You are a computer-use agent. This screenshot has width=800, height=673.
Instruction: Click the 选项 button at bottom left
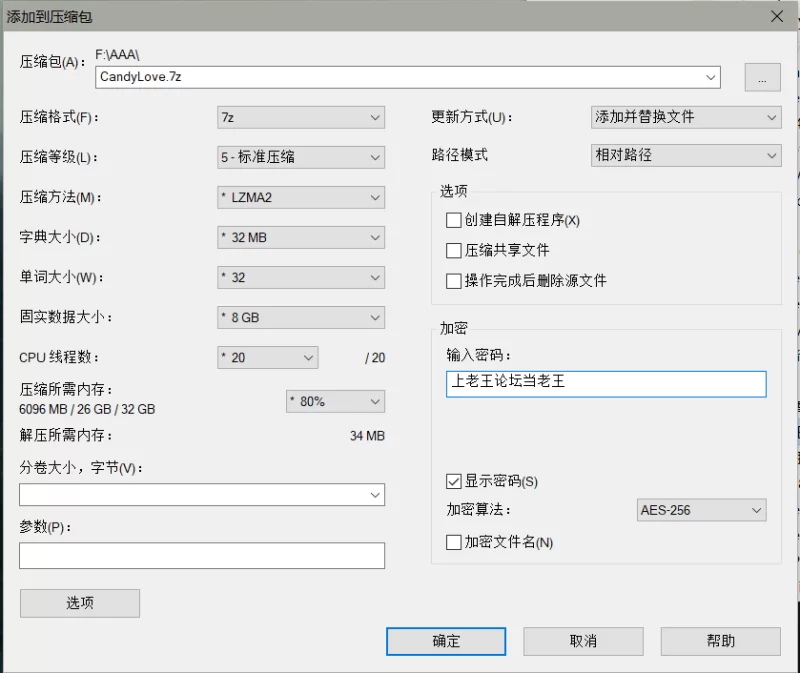point(80,603)
